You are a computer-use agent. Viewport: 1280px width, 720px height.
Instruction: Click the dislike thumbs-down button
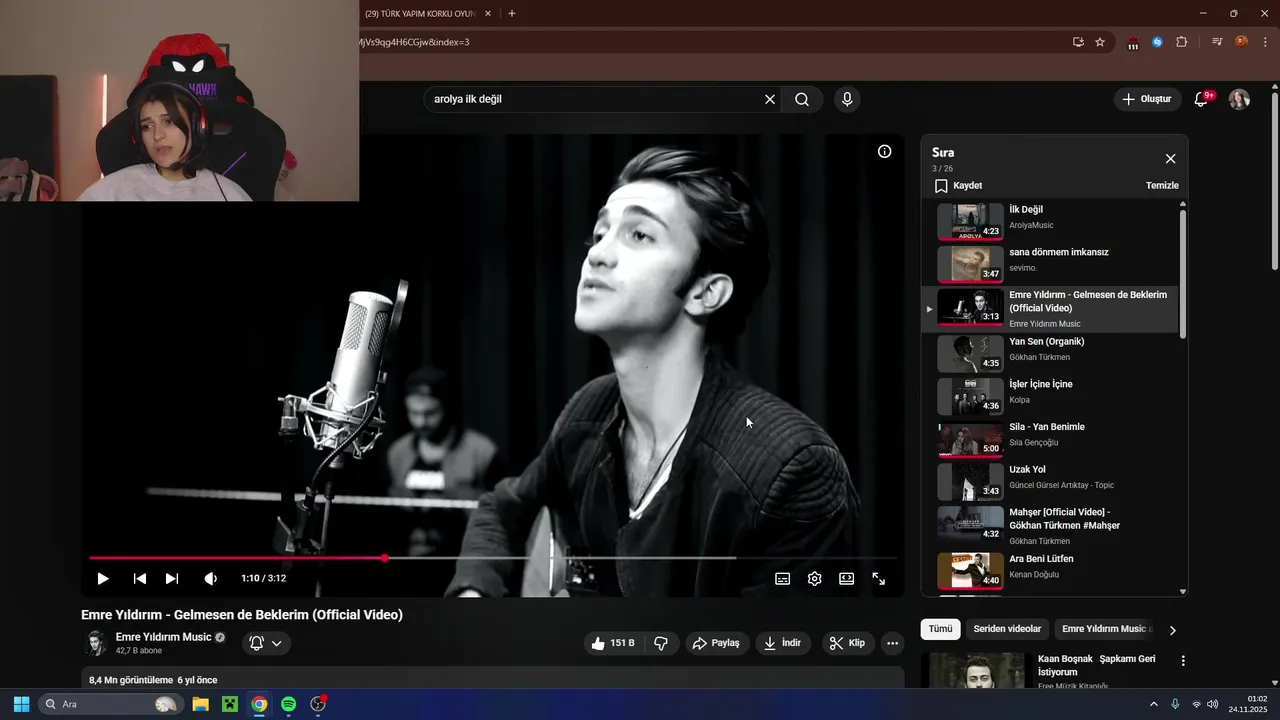(661, 643)
